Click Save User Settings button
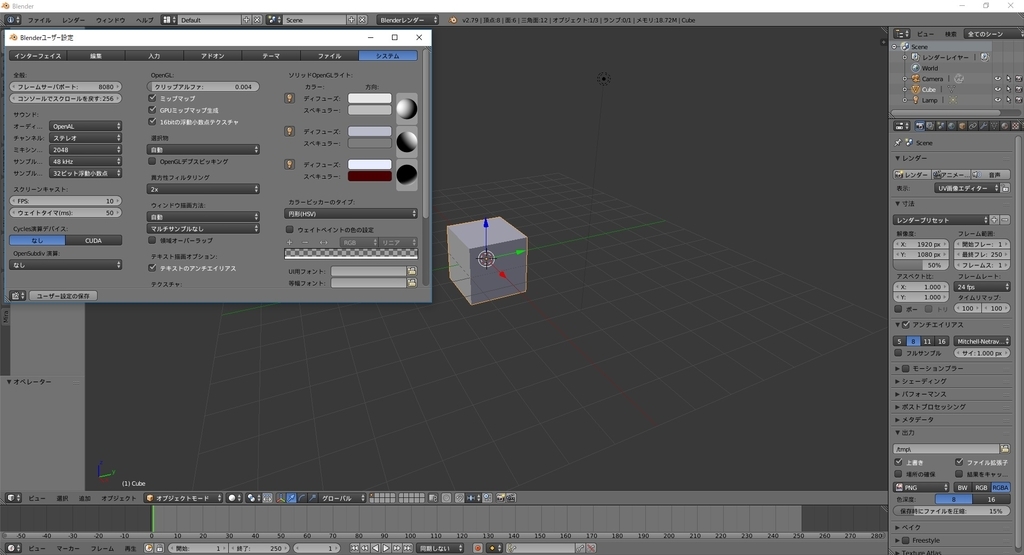 pyautogui.click(x=63, y=296)
